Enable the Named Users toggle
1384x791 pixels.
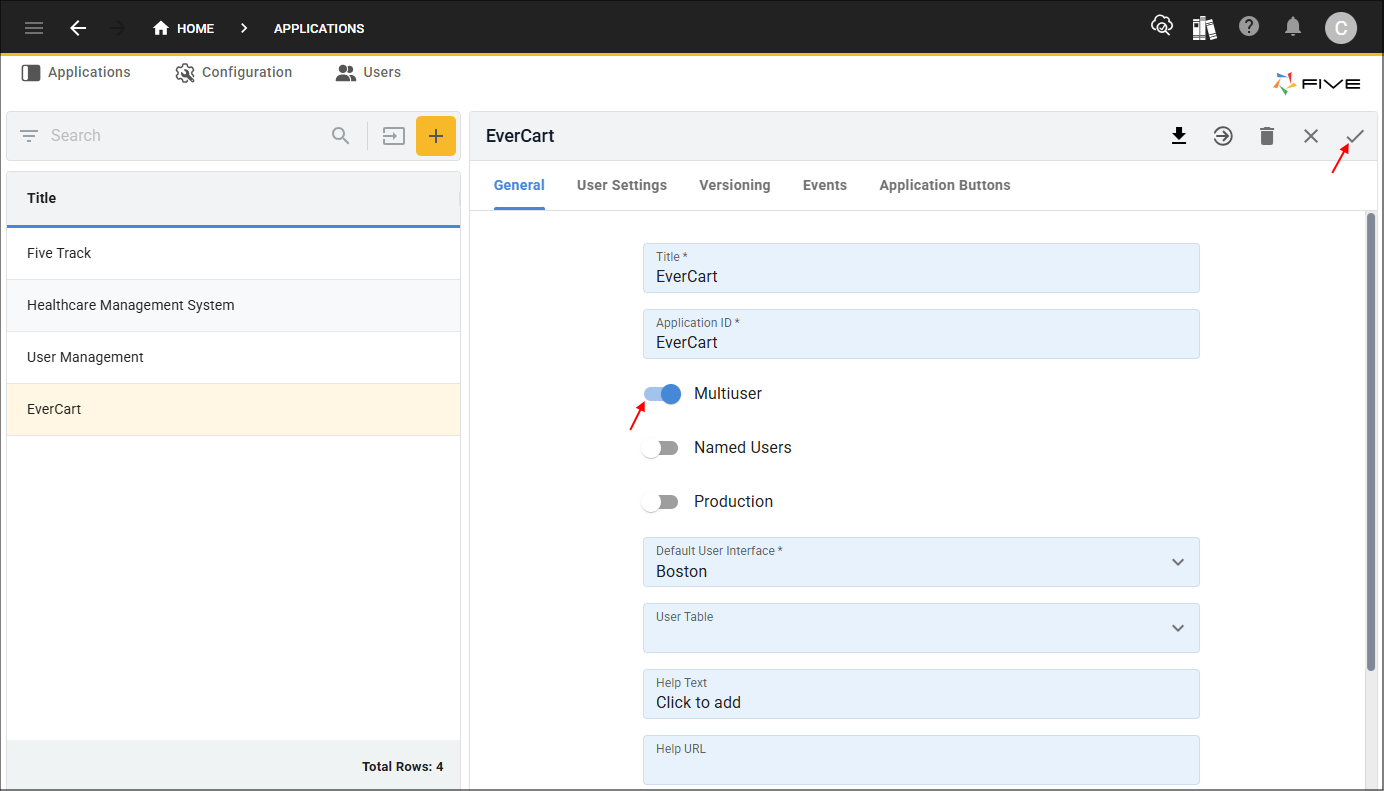pyautogui.click(x=661, y=448)
